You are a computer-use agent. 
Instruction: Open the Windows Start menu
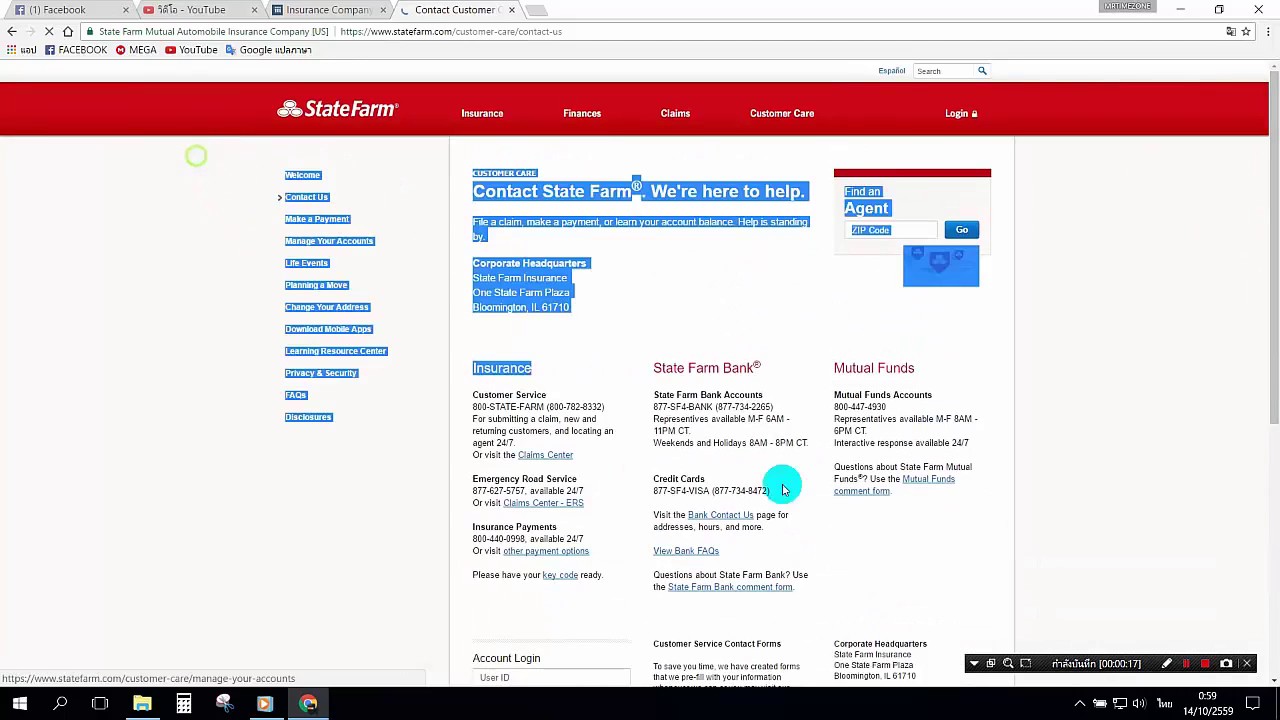[19, 704]
